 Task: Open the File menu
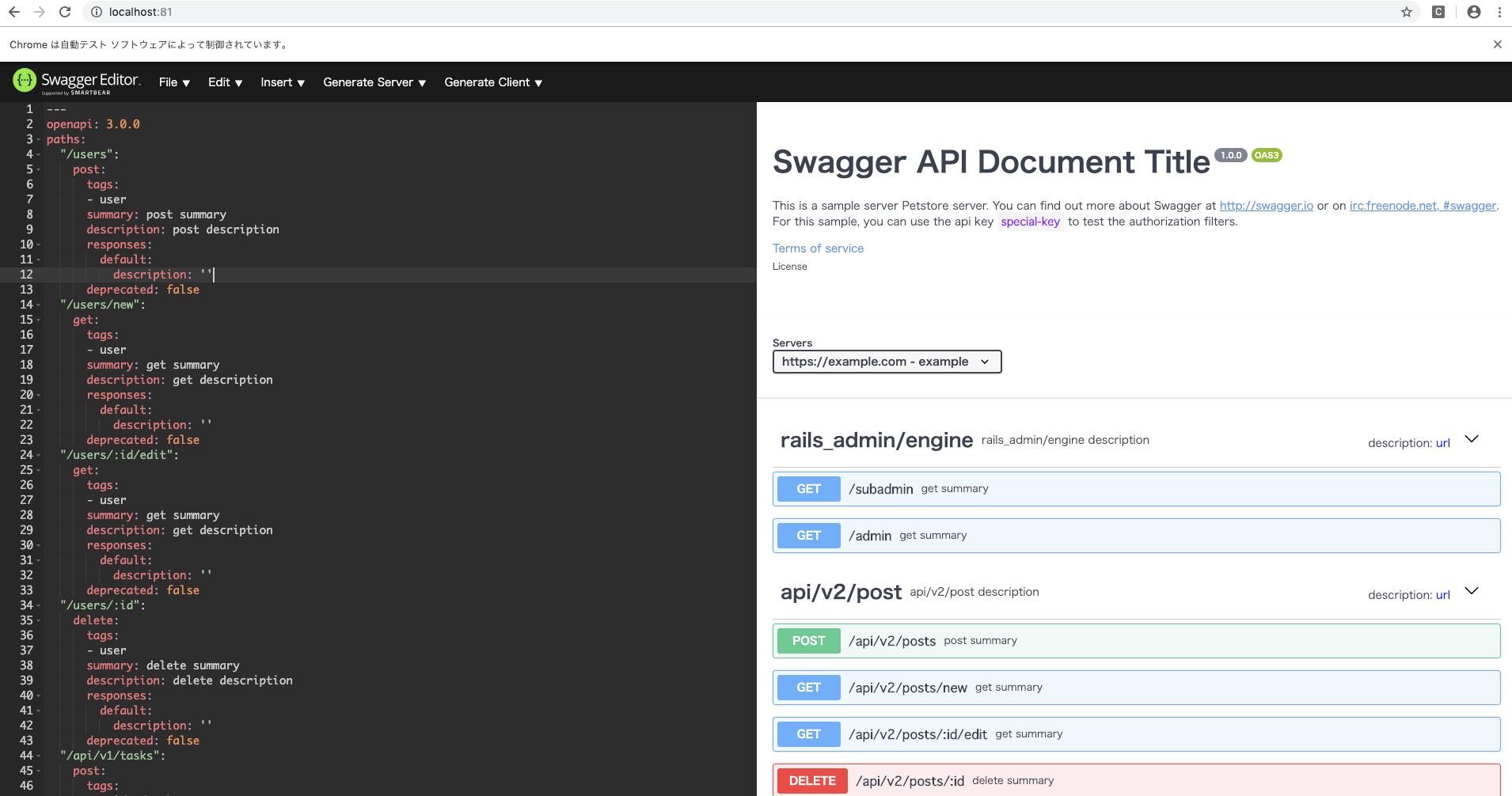tap(173, 81)
